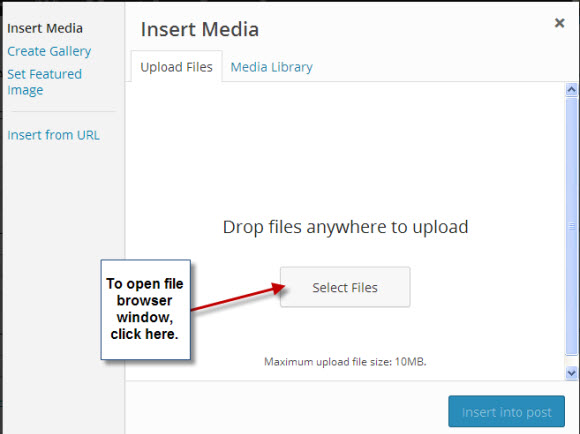Click the empty upload area above the drop text

pyautogui.click(x=345, y=148)
